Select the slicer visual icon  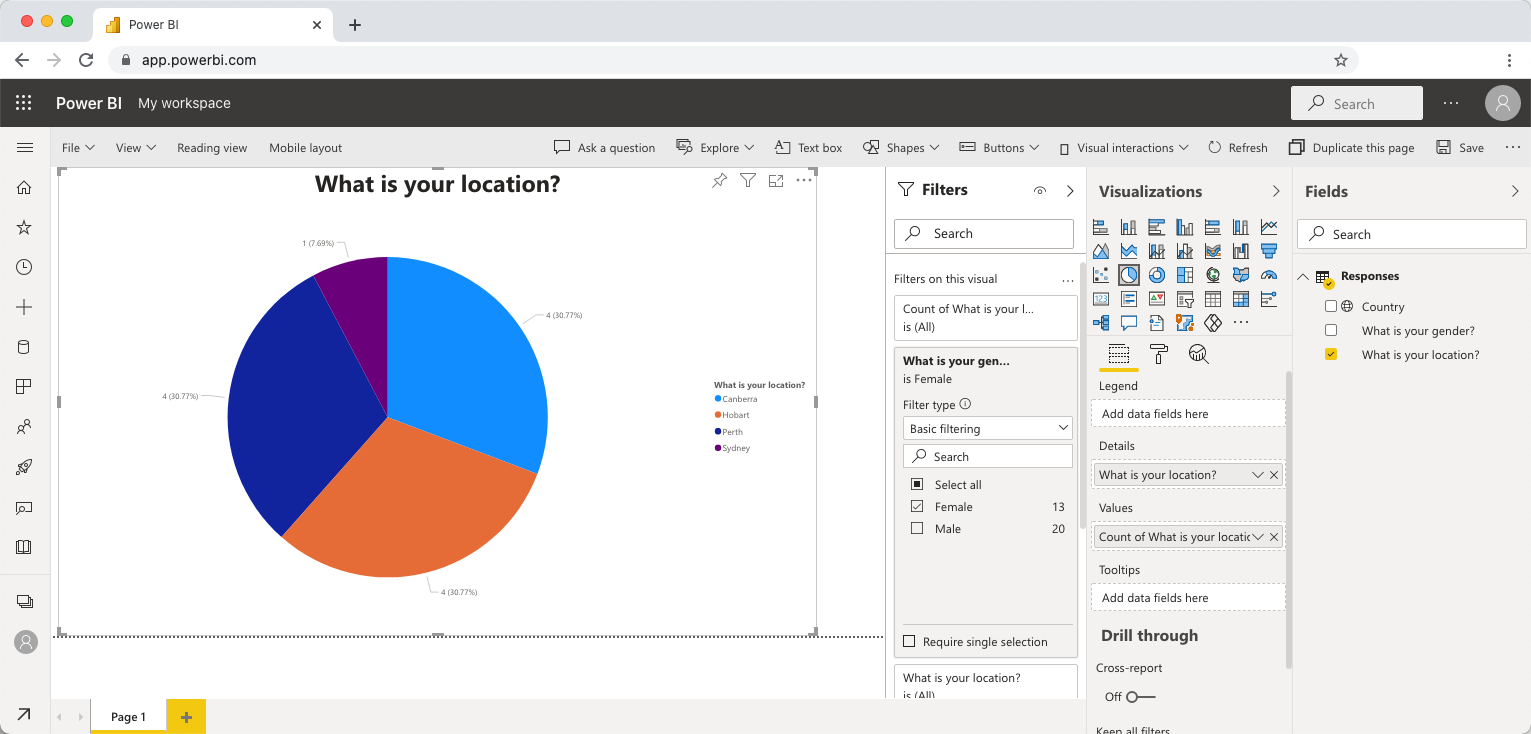tap(1185, 298)
